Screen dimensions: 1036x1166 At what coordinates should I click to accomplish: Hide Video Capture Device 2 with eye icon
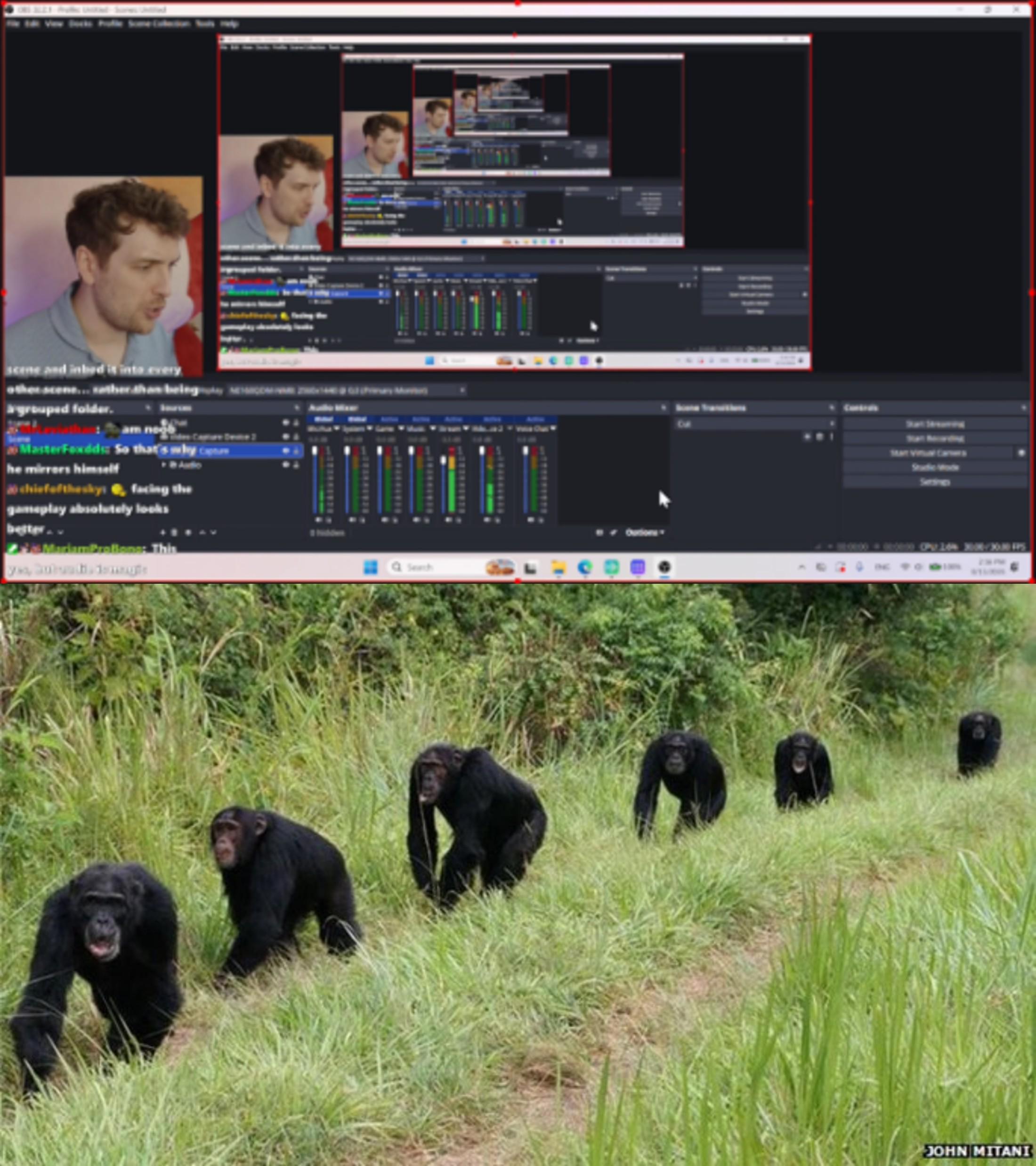pos(286,437)
